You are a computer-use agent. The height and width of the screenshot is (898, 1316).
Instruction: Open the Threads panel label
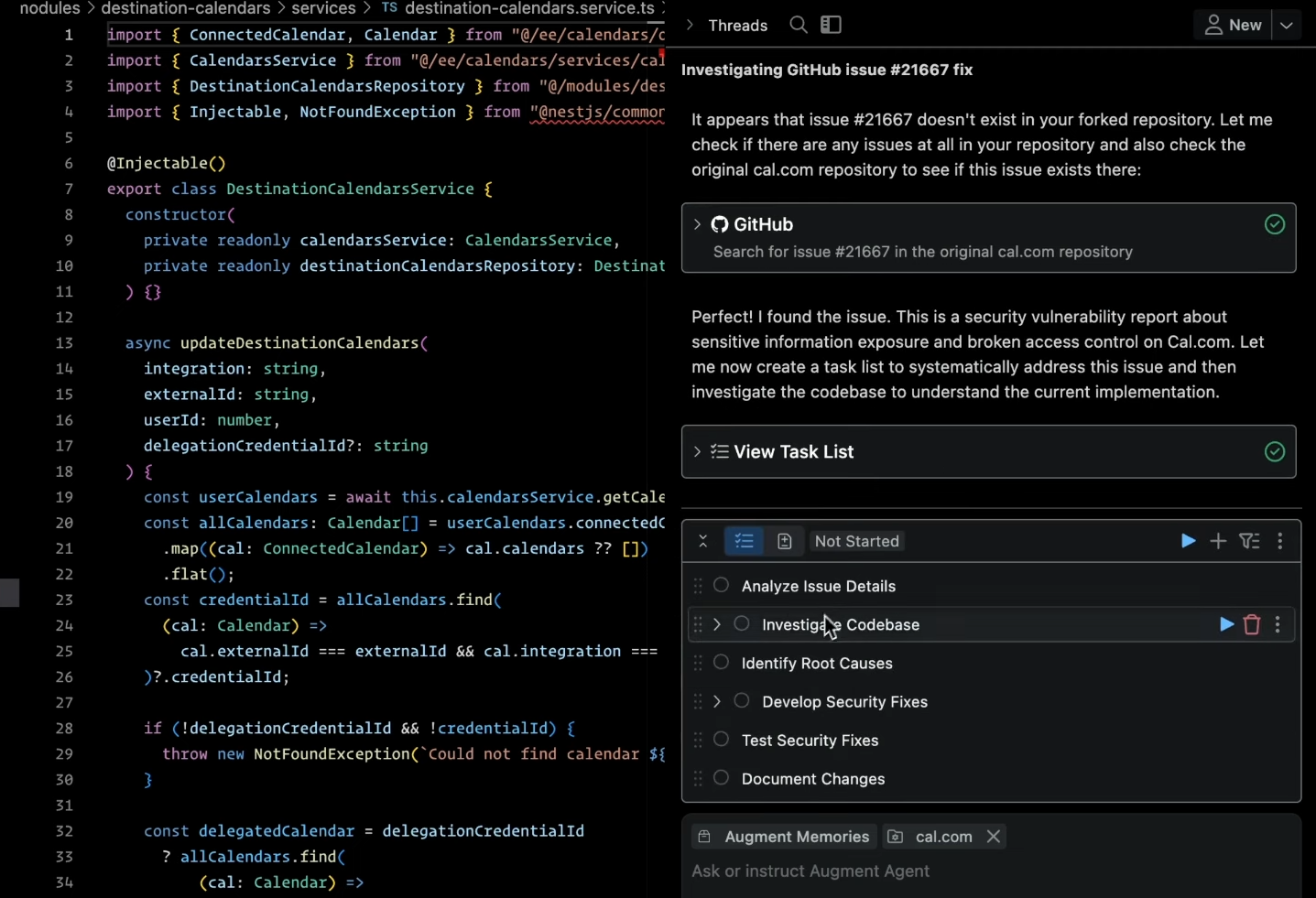[738, 25]
